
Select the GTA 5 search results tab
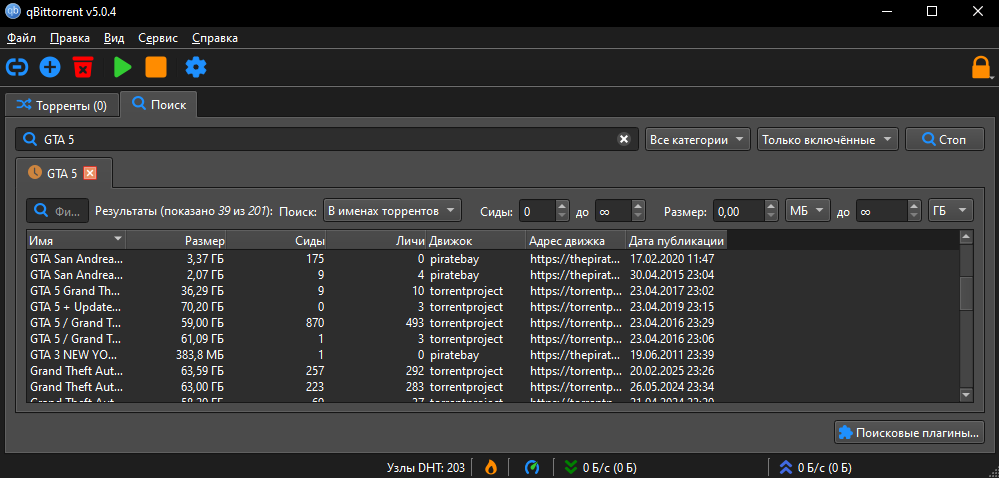(x=64, y=173)
